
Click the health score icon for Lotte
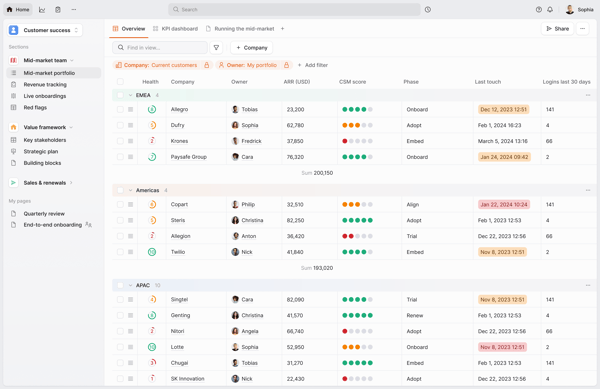152,347
